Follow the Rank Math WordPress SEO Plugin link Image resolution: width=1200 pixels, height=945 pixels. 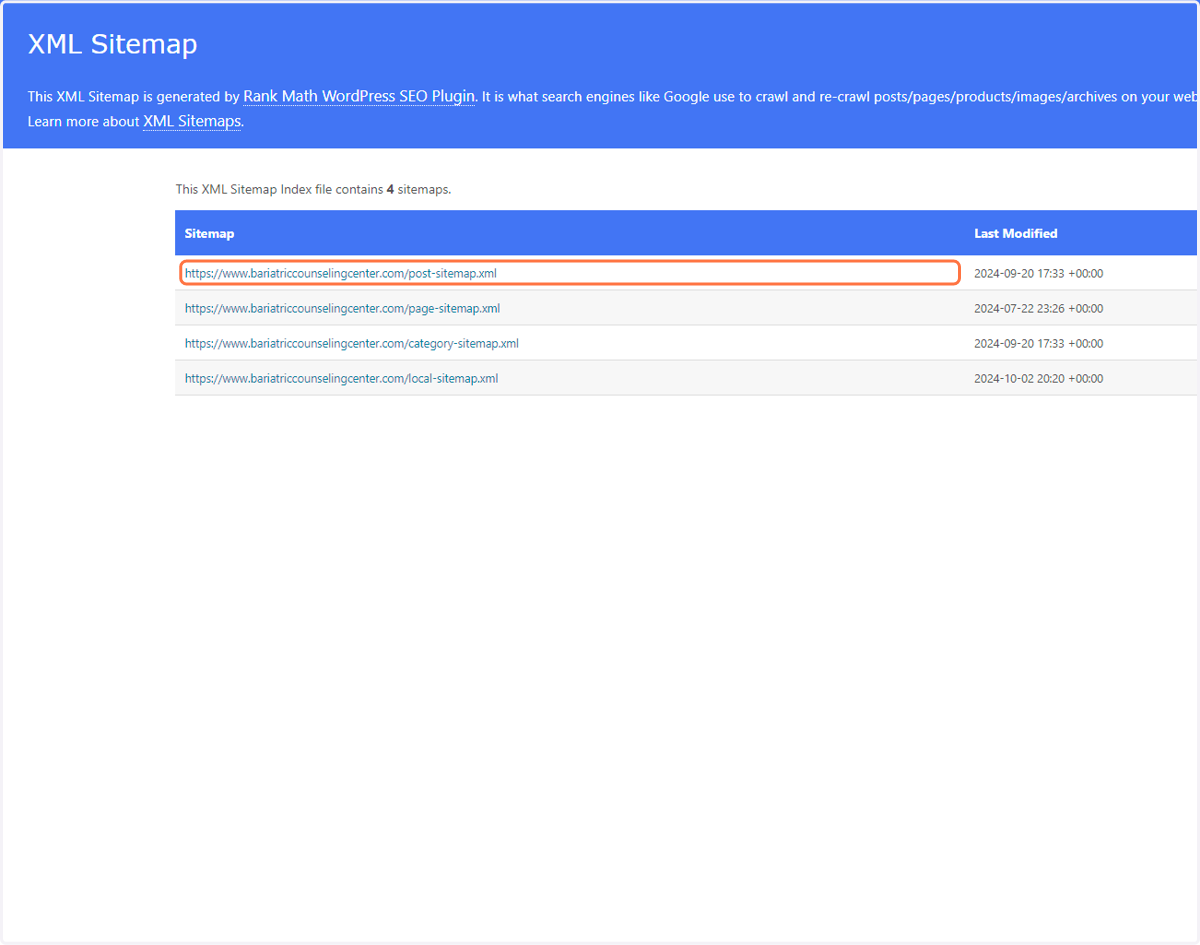pyautogui.click(x=359, y=97)
